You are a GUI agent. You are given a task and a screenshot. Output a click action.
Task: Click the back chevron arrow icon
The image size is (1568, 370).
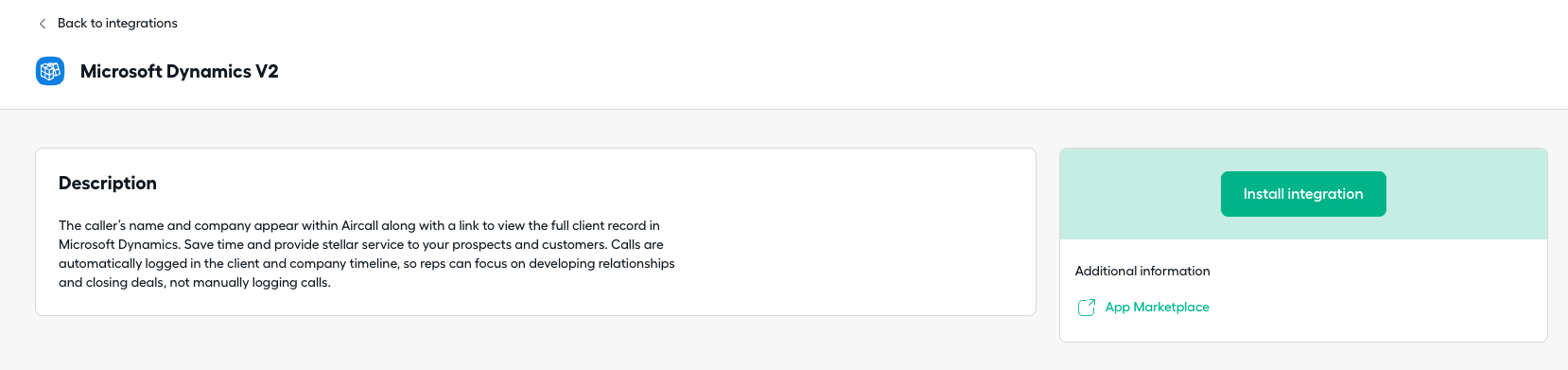click(42, 24)
